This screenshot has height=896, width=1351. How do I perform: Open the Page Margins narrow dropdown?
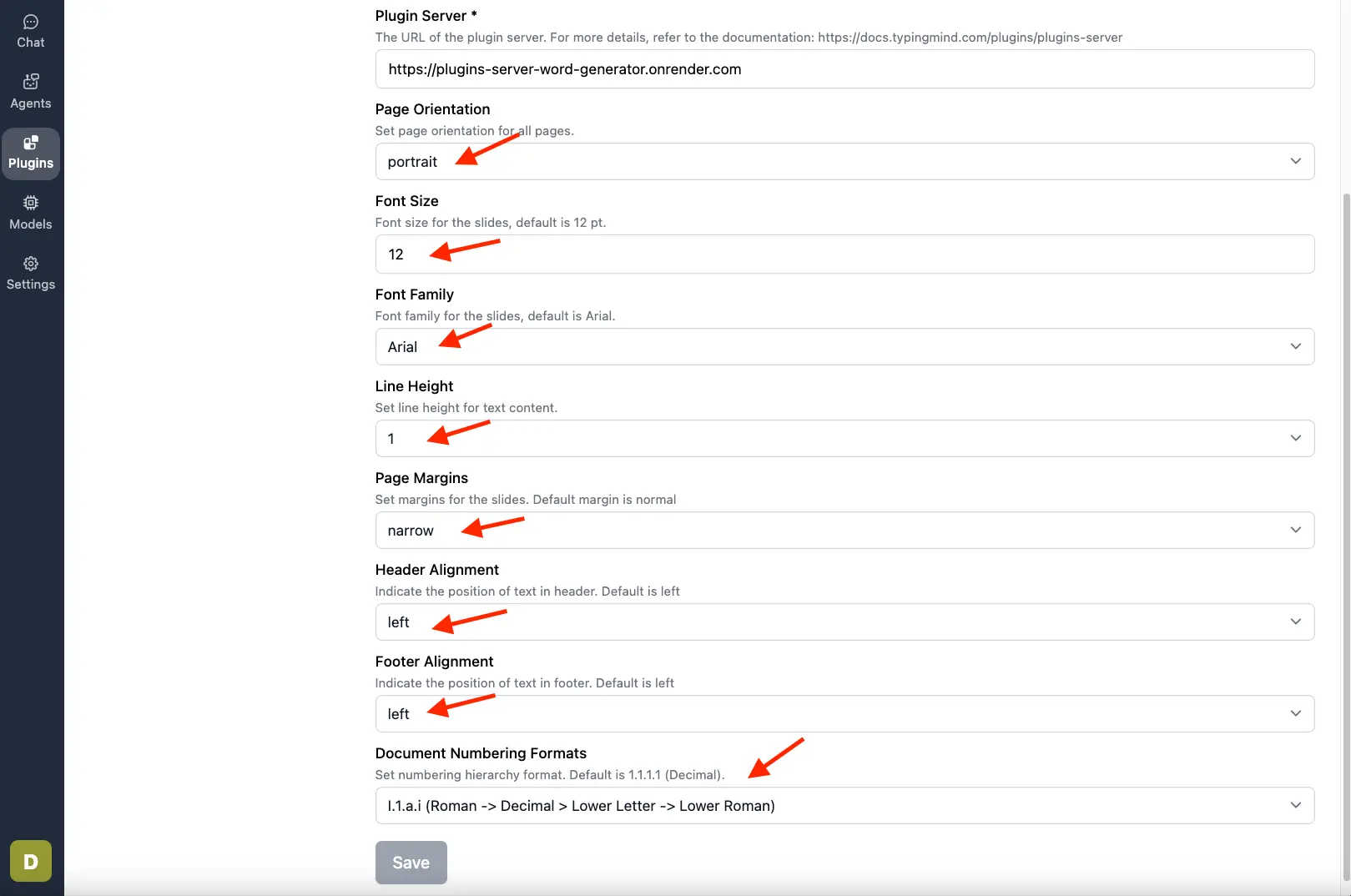(x=844, y=530)
